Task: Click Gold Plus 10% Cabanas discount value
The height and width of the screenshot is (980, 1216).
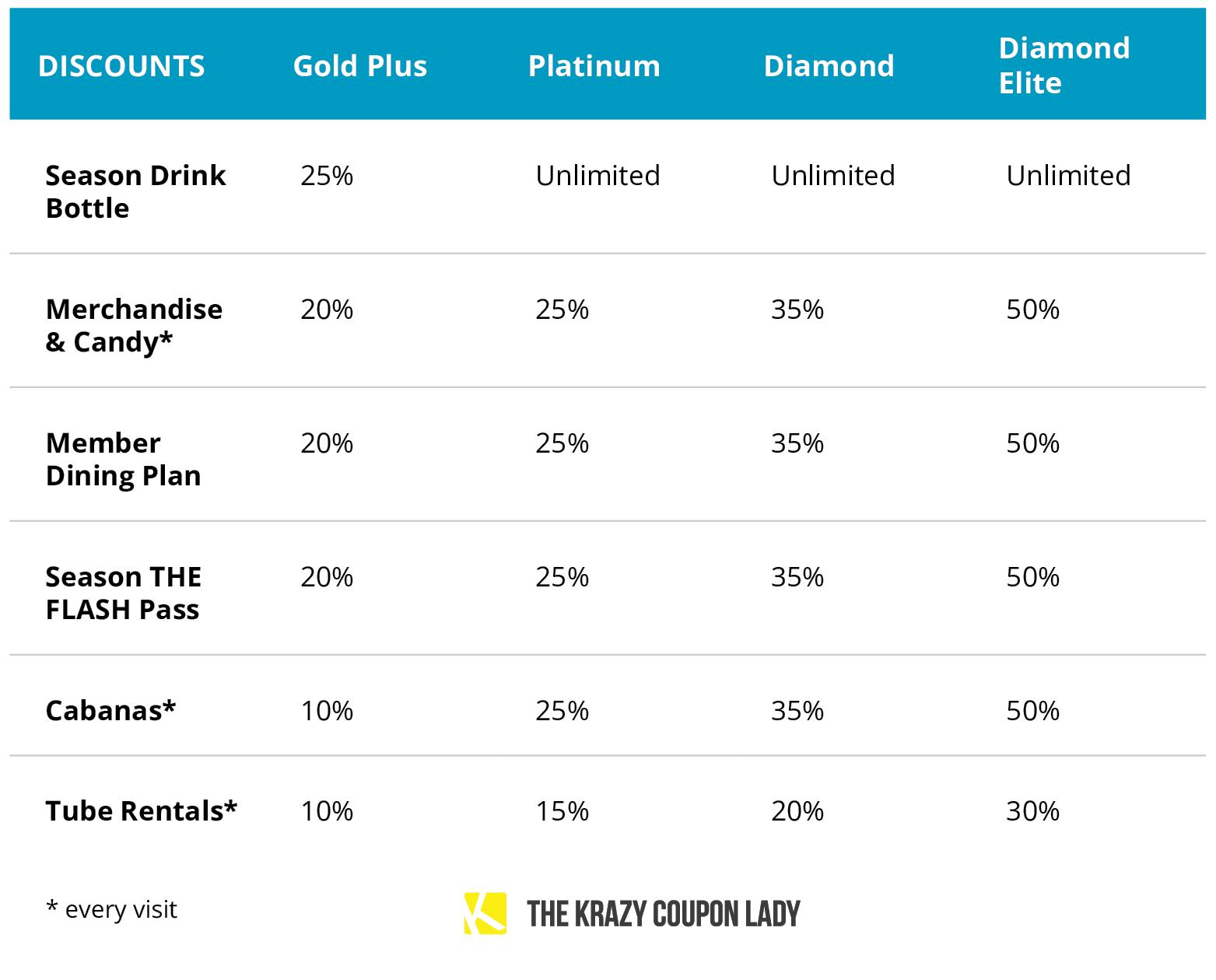Action: [327, 710]
